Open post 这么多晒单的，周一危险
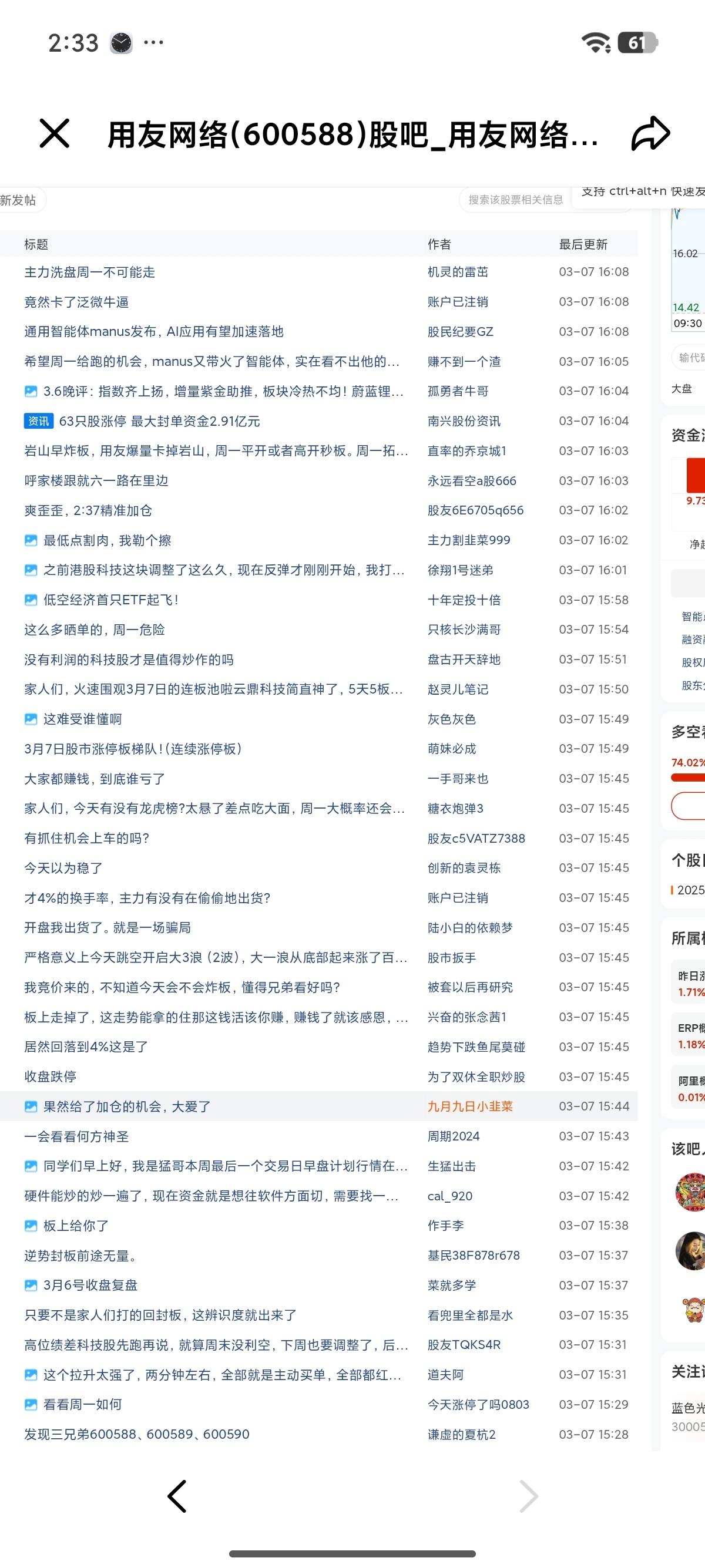 95,630
